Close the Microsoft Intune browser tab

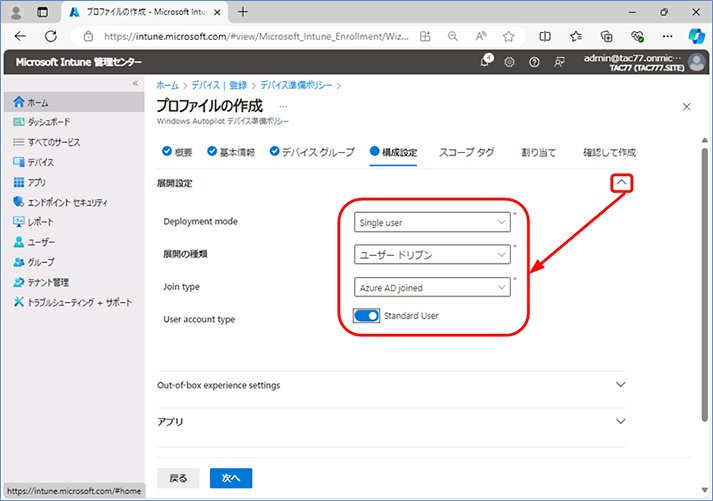coord(217,12)
